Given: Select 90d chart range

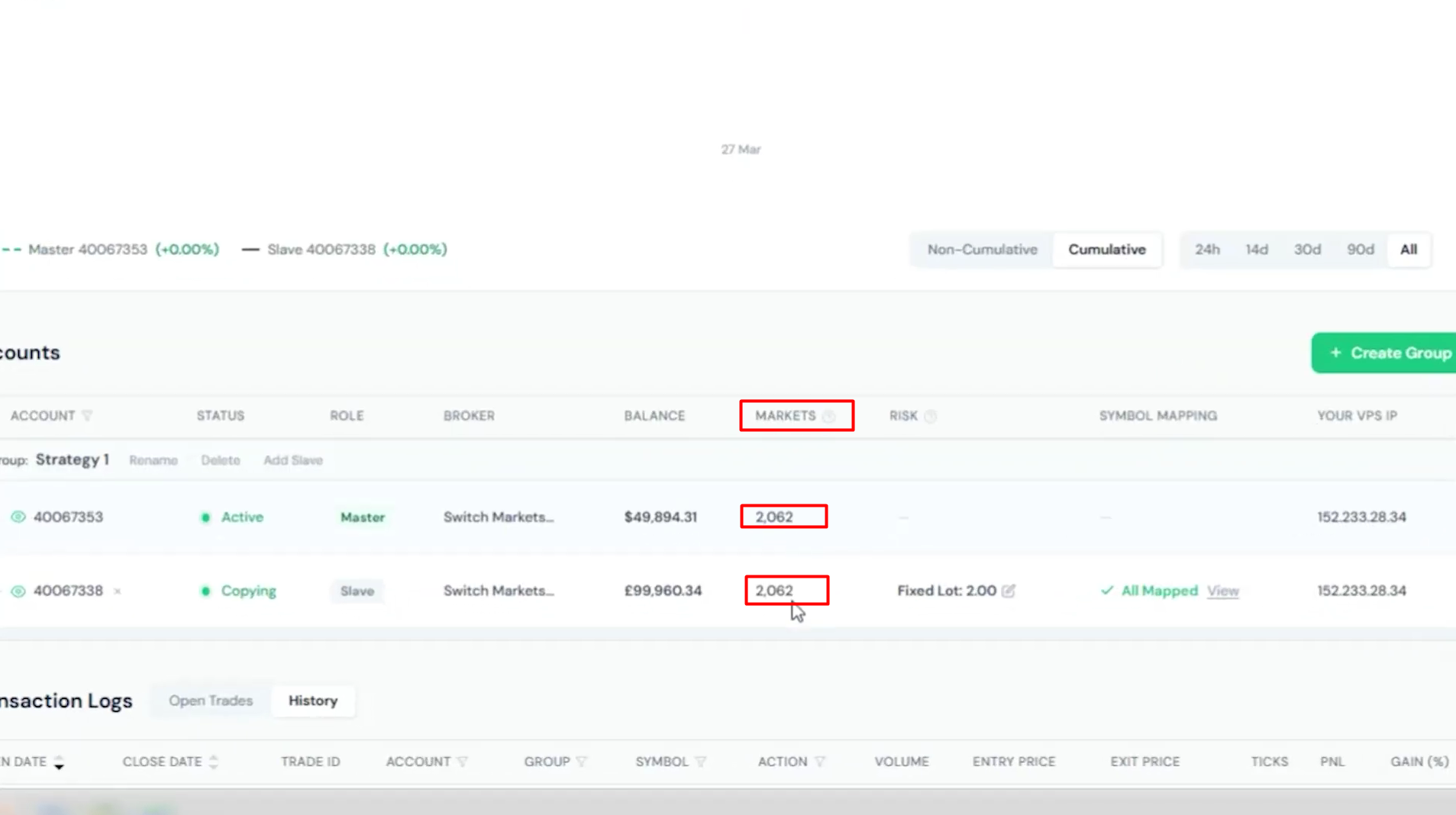Looking at the screenshot, I should (x=1361, y=250).
